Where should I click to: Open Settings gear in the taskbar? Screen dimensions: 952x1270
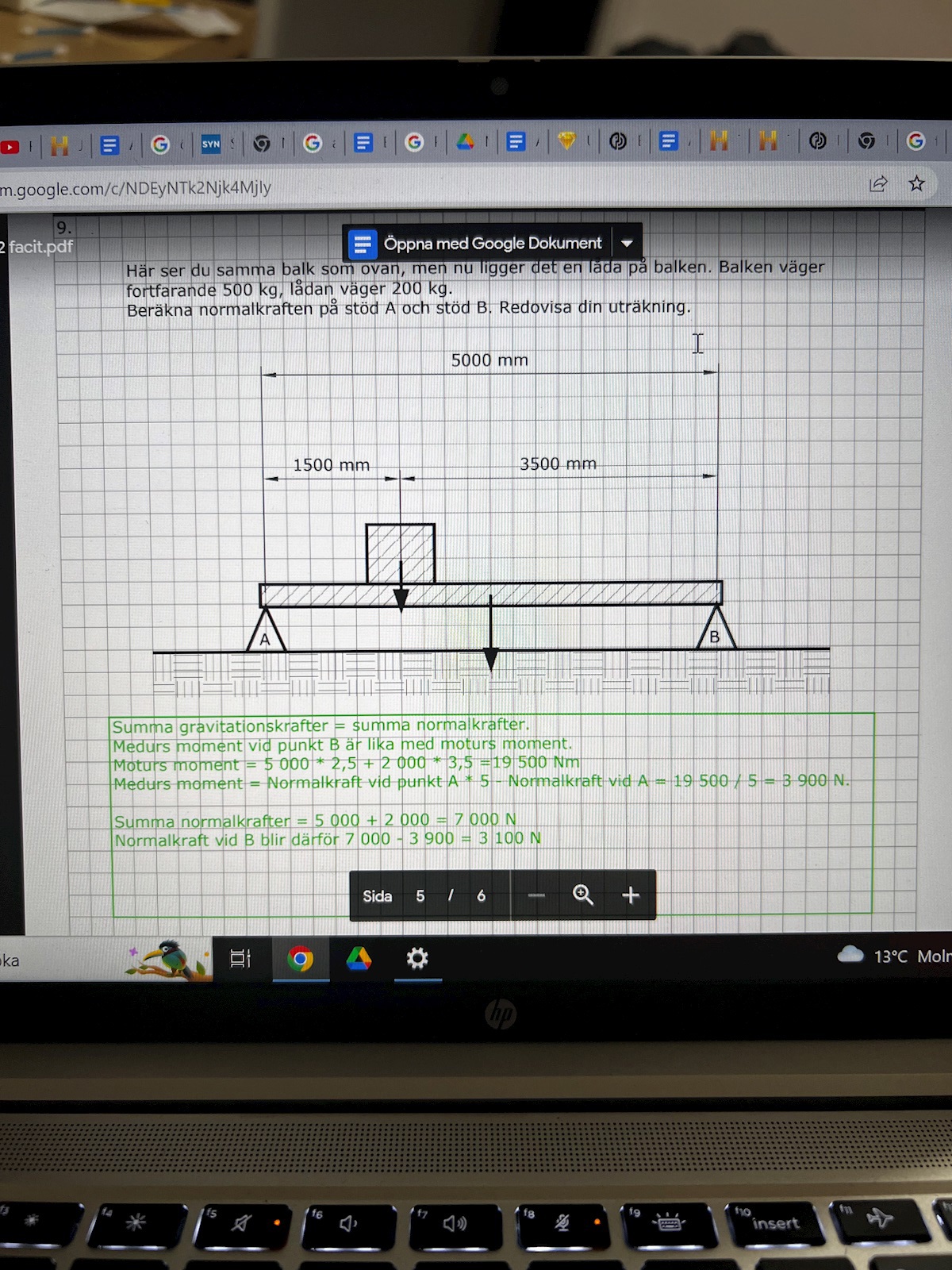[417, 958]
